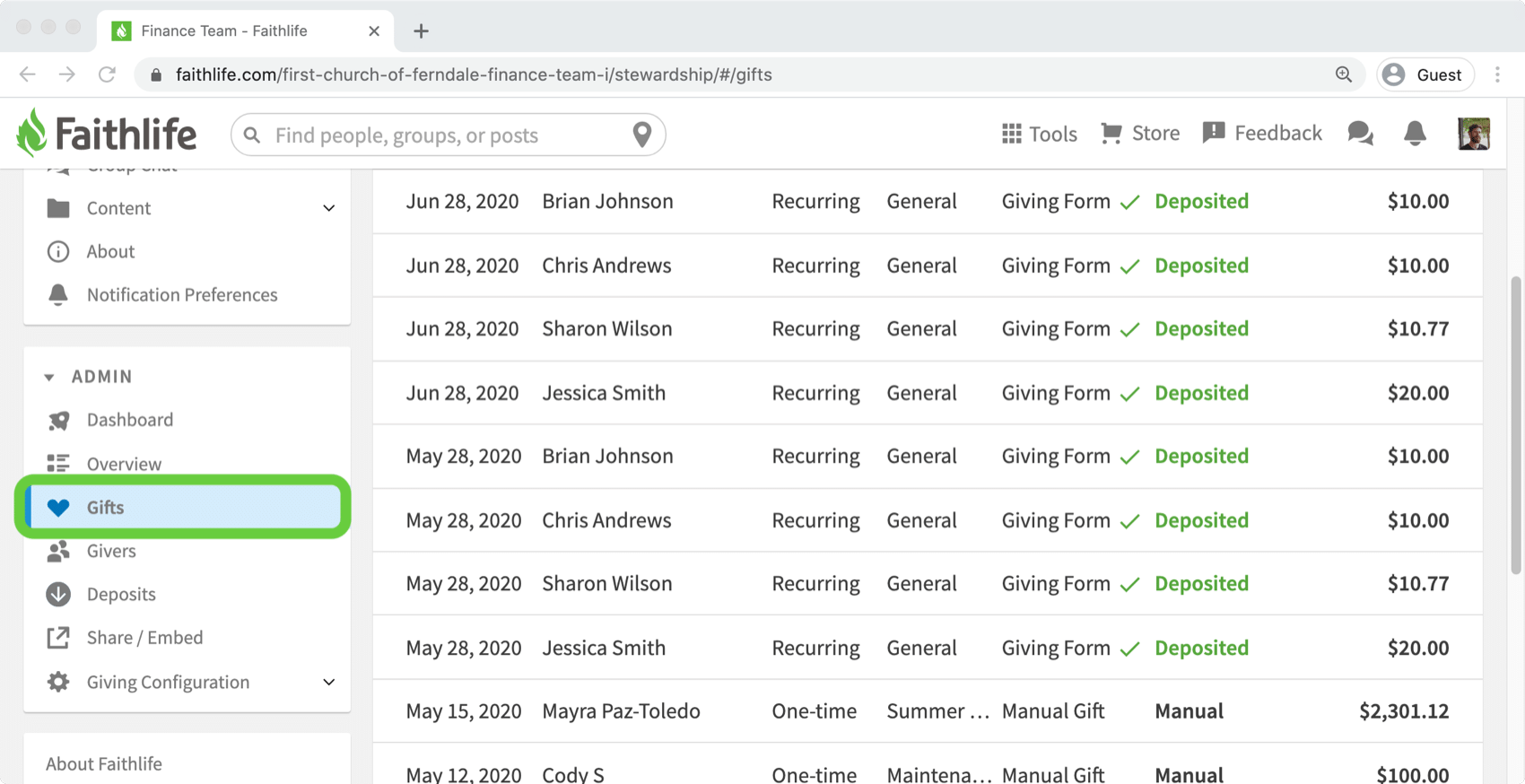Click the Guest profile button
The width and height of the screenshot is (1525, 784).
click(1425, 74)
